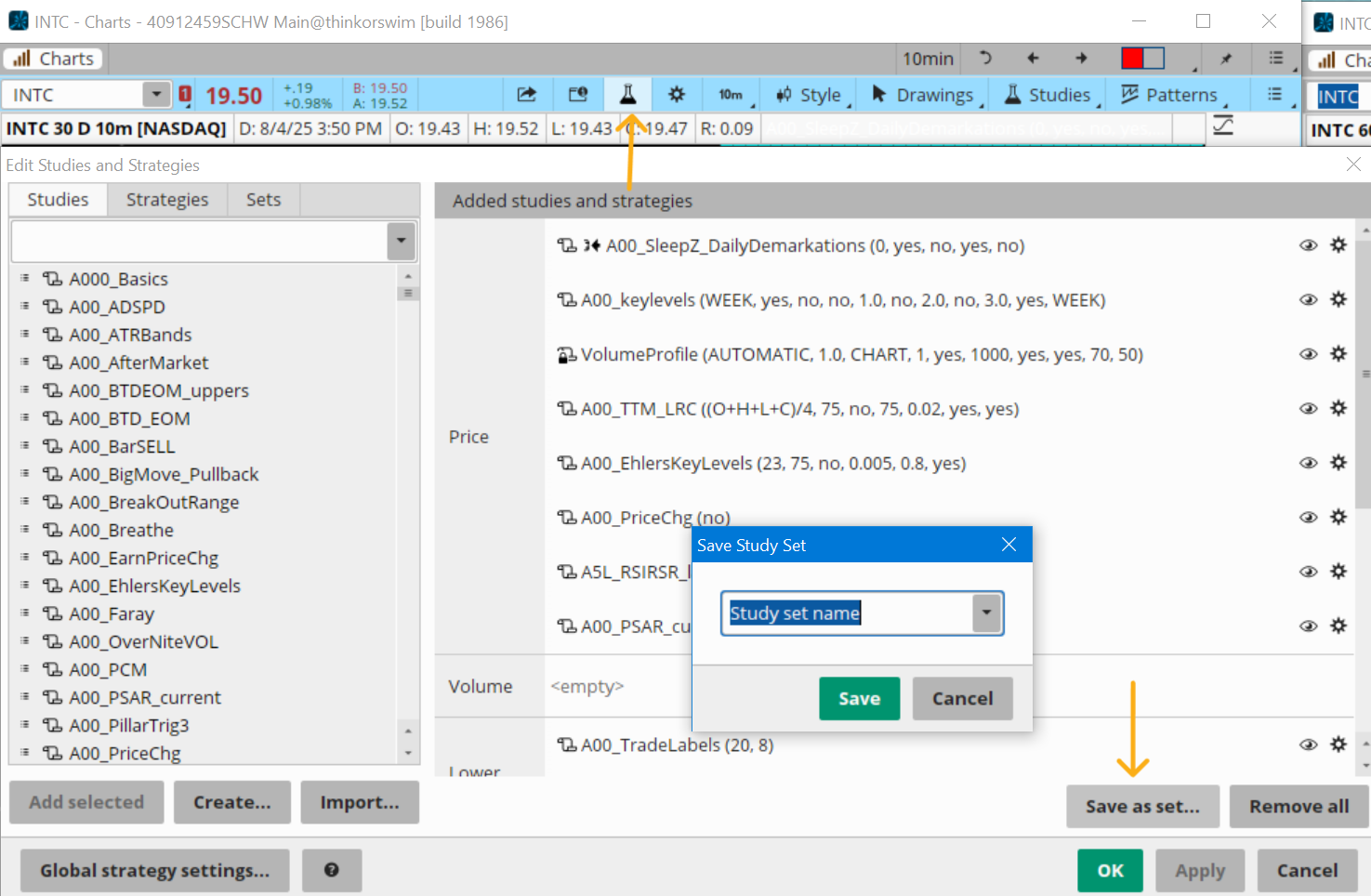Click the script icon beside A000_Basics
This screenshot has width=1371, height=896.
pyautogui.click(x=53, y=279)
